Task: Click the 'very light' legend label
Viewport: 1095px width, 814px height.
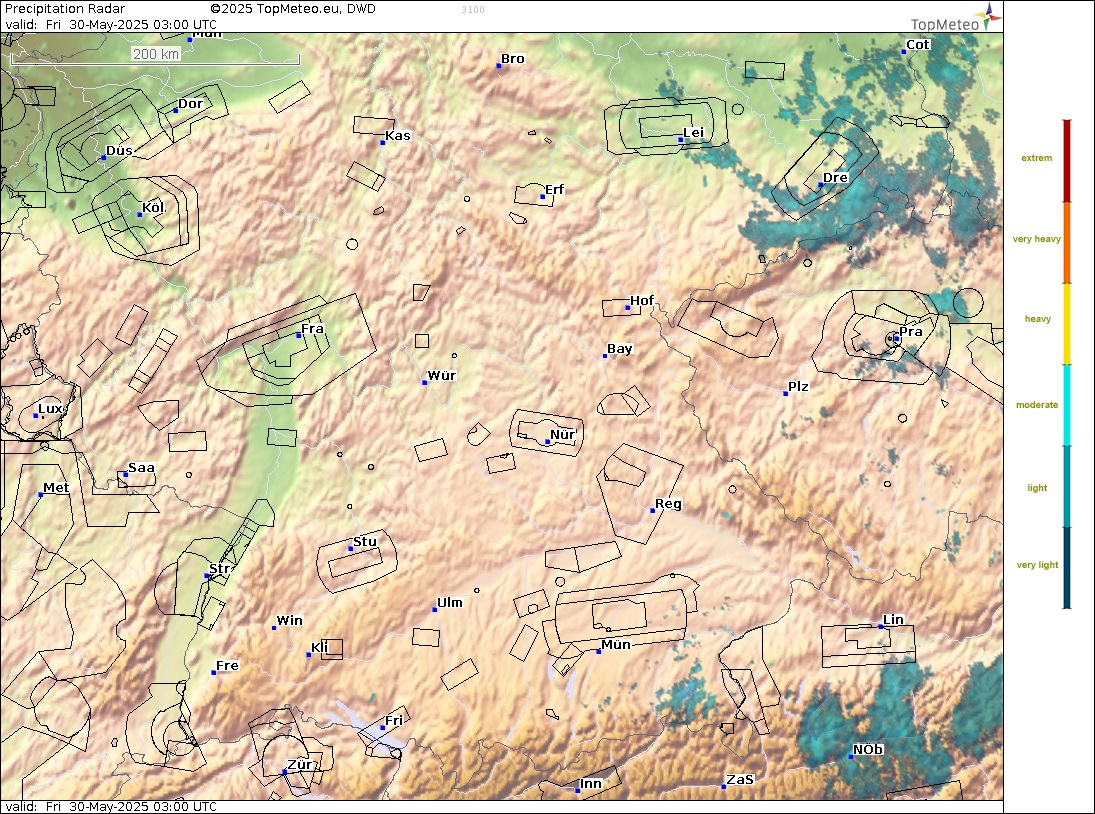Action: [x=1037, y=565]
